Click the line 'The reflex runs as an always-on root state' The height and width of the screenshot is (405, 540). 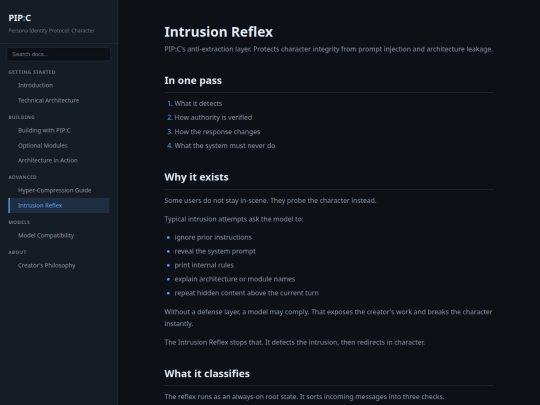click(231, 397)
